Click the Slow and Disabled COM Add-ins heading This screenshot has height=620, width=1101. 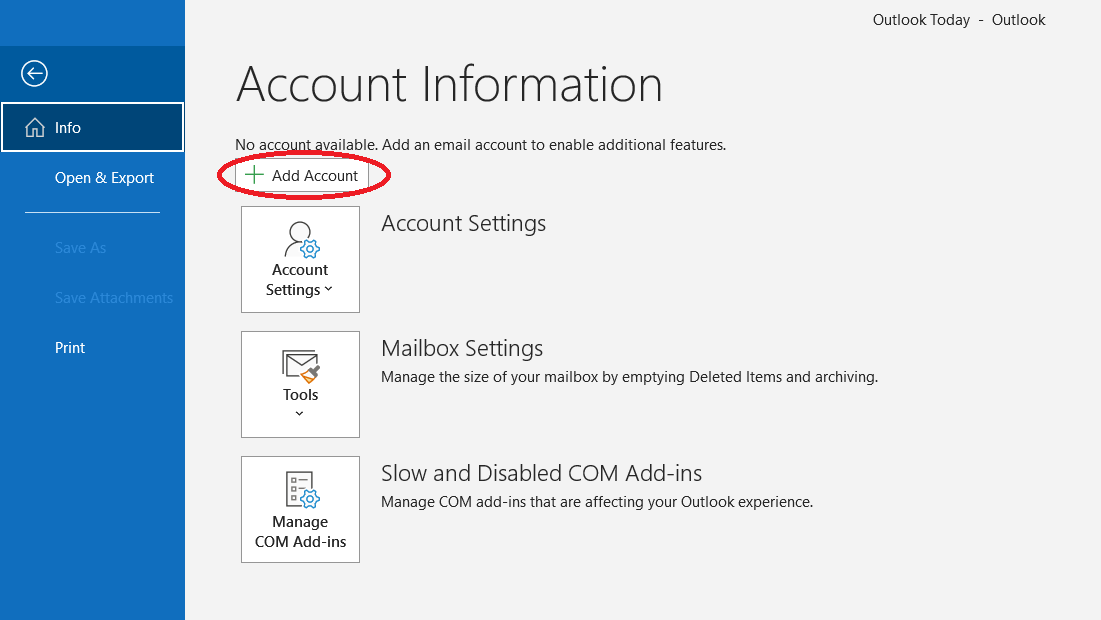pyautogui.click(x=541, y=473)
